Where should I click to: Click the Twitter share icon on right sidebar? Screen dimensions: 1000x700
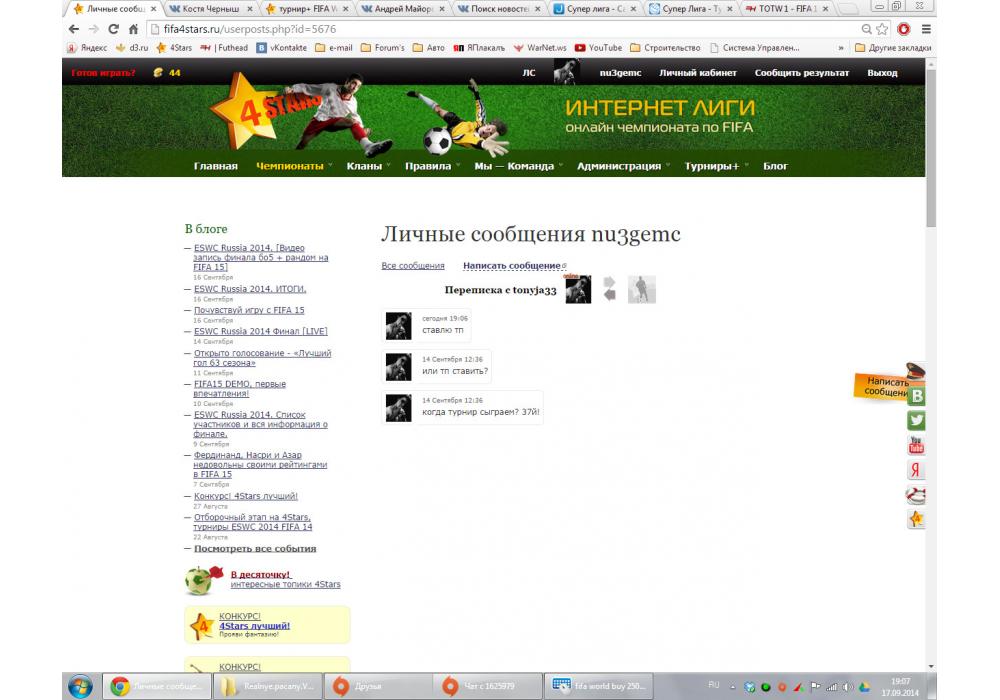tap(916, 421)
